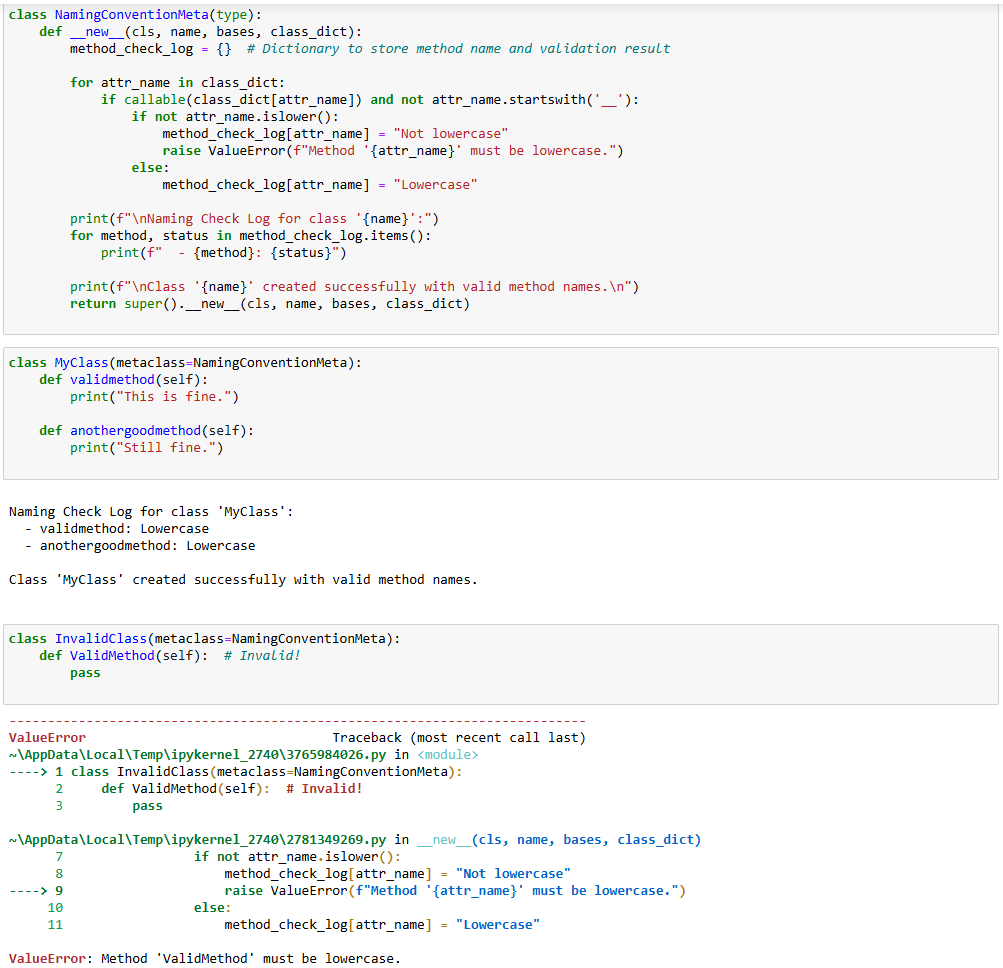Viewport: 1003px width, 968px height.
Task: Click output line '- anothergoodmethod: Lowercase'
Action: point(140,546)
